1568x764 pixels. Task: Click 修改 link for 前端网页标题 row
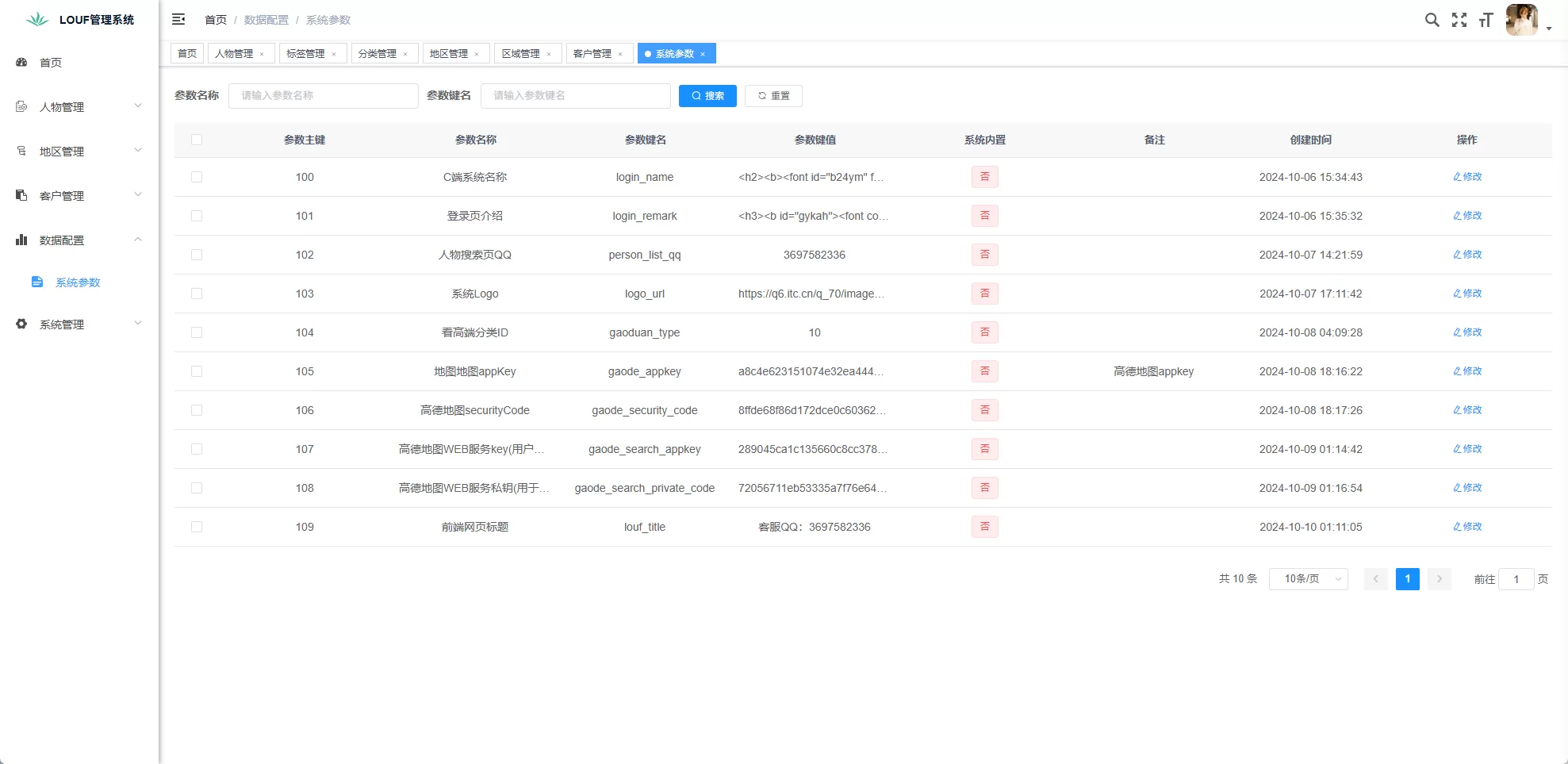click(1466, 526)
